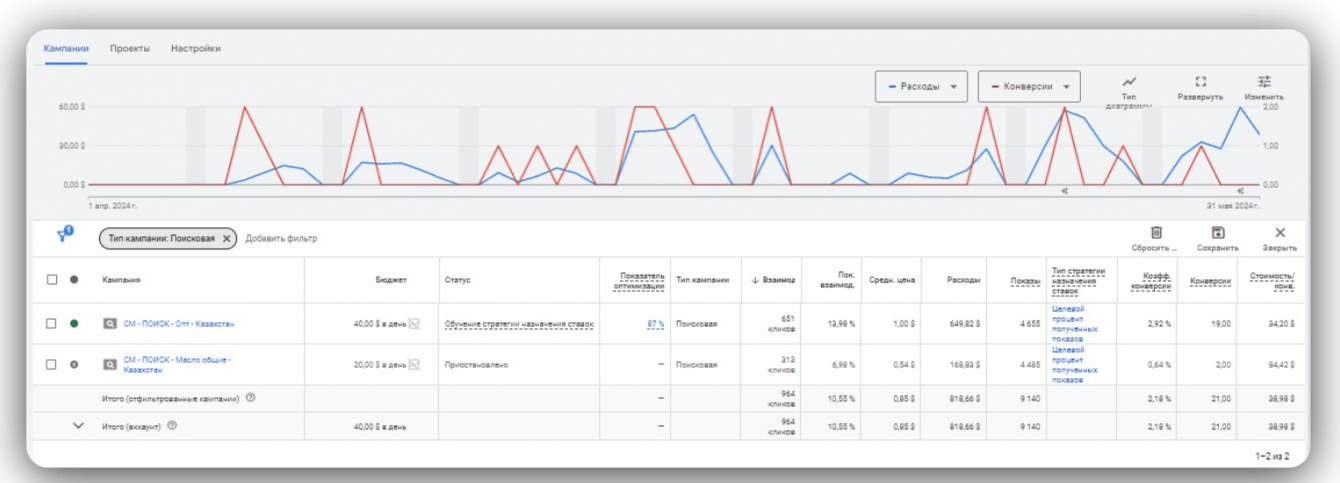Expand the chart with Развернуть icon
The image size is (1340, 483).
1200,84
